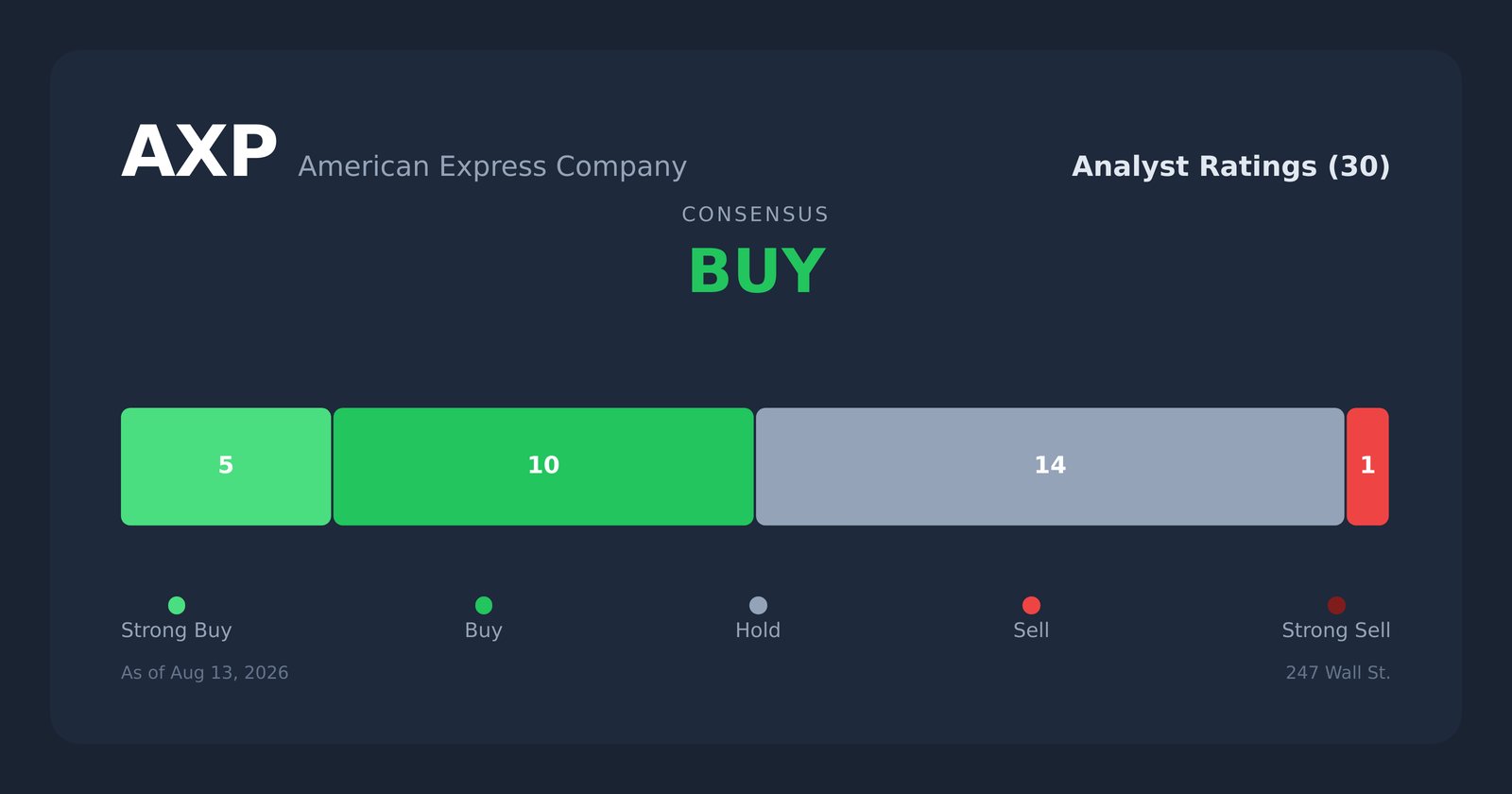Image resolution: width=1512 pixels, height=794 pixels.
Task: Click the Strong Sell legend dot
Action: [x=1336, y=605]
